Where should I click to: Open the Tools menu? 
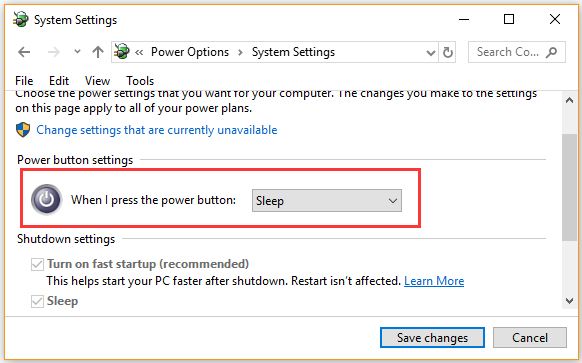coord(140,81)
